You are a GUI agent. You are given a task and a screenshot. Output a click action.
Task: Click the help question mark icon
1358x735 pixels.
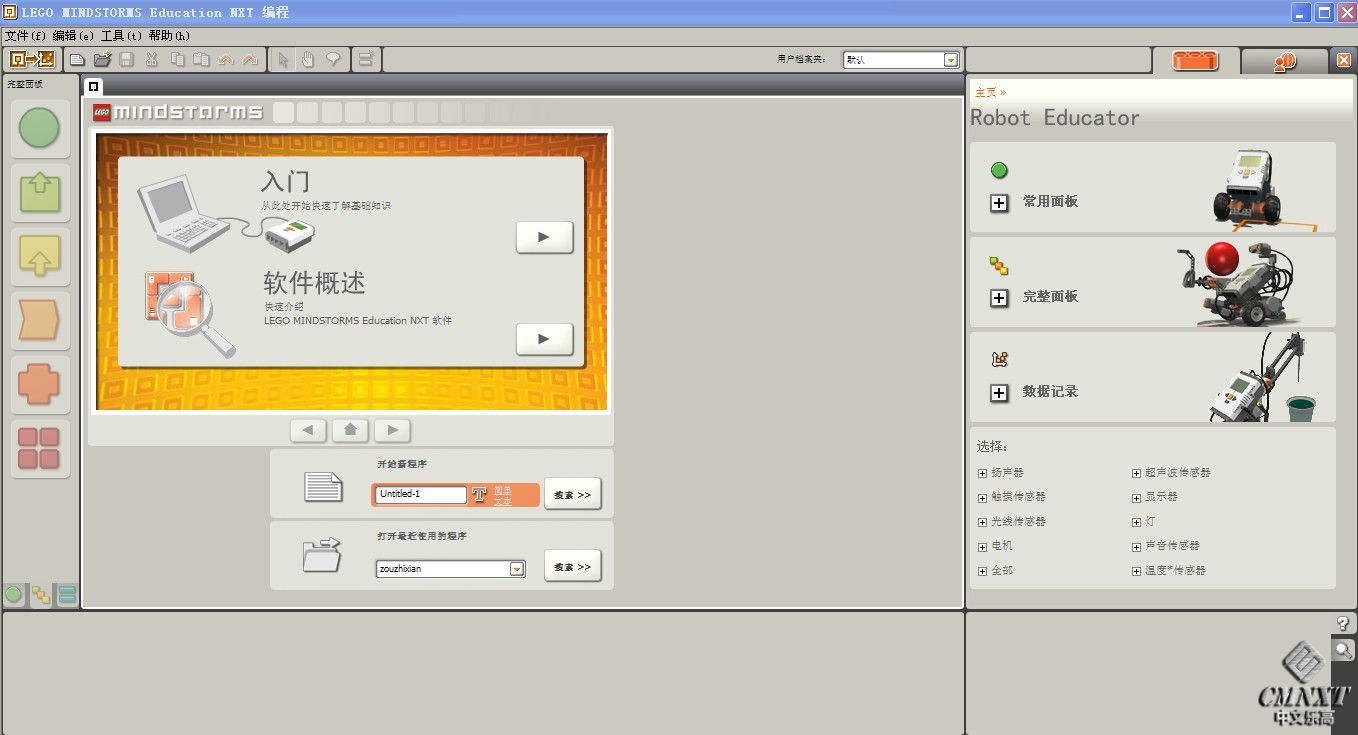1343,623
